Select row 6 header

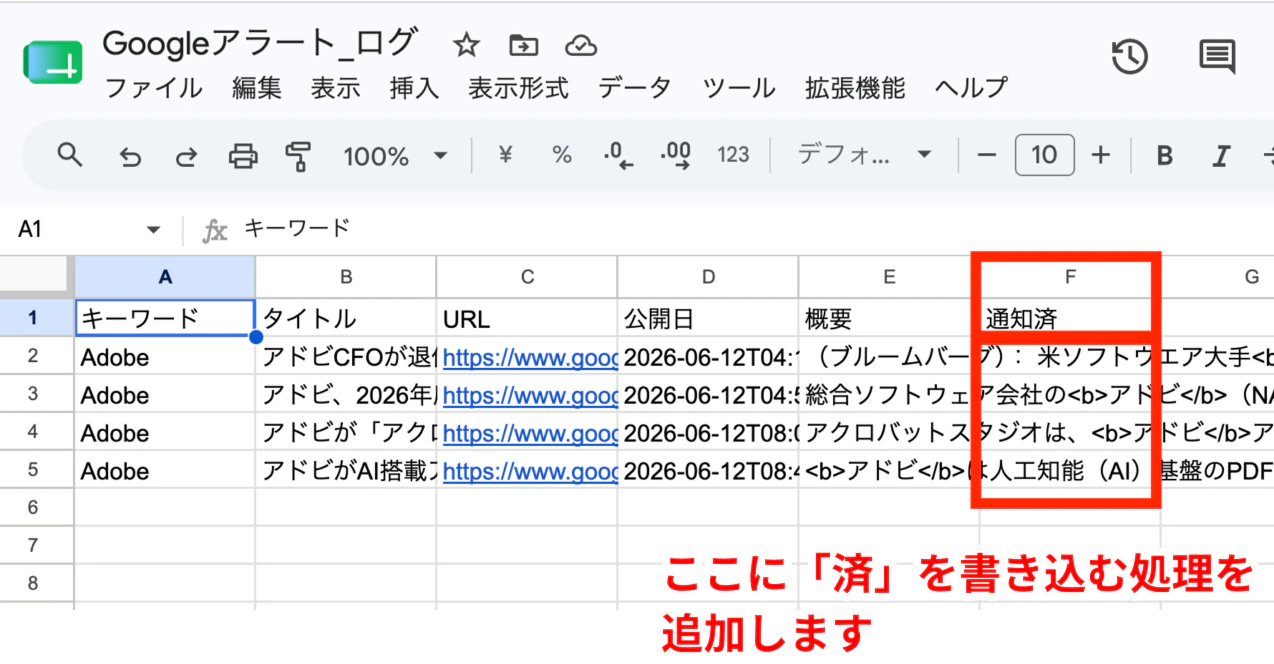coord(37,508)
